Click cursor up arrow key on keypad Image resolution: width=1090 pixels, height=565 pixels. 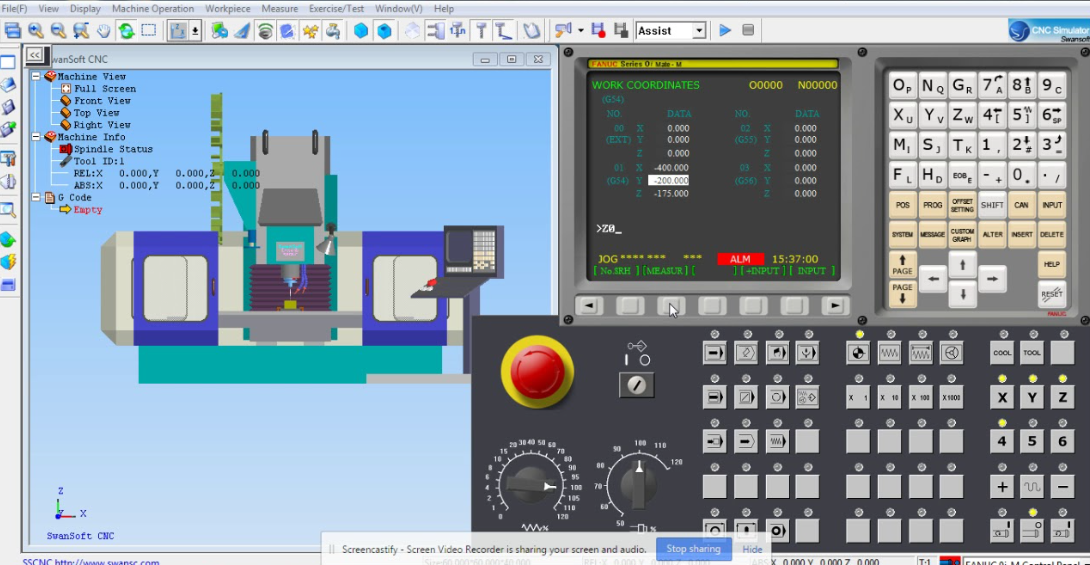pos(963,265)
